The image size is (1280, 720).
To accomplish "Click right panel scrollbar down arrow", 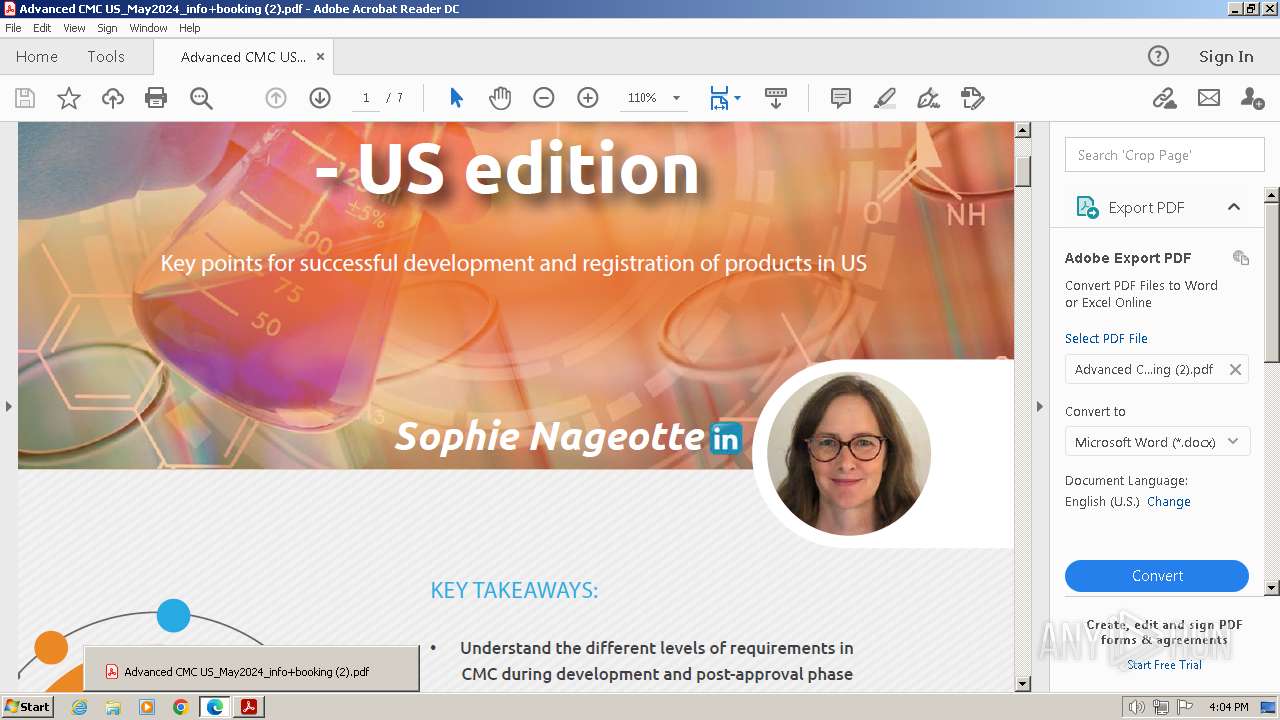I will pyautogui.click(x=1272, y=588).
